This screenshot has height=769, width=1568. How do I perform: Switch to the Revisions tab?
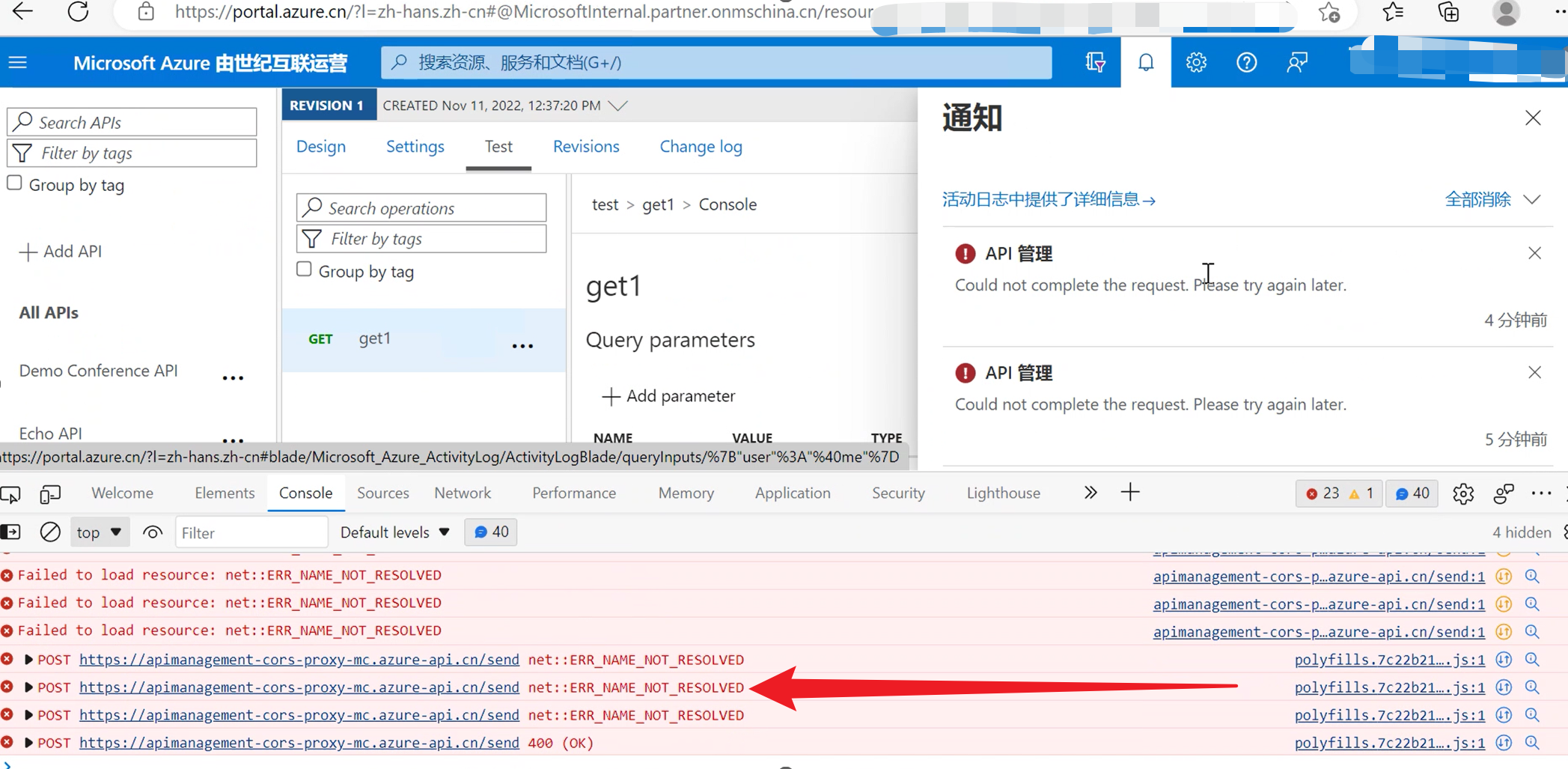(586, 147)
